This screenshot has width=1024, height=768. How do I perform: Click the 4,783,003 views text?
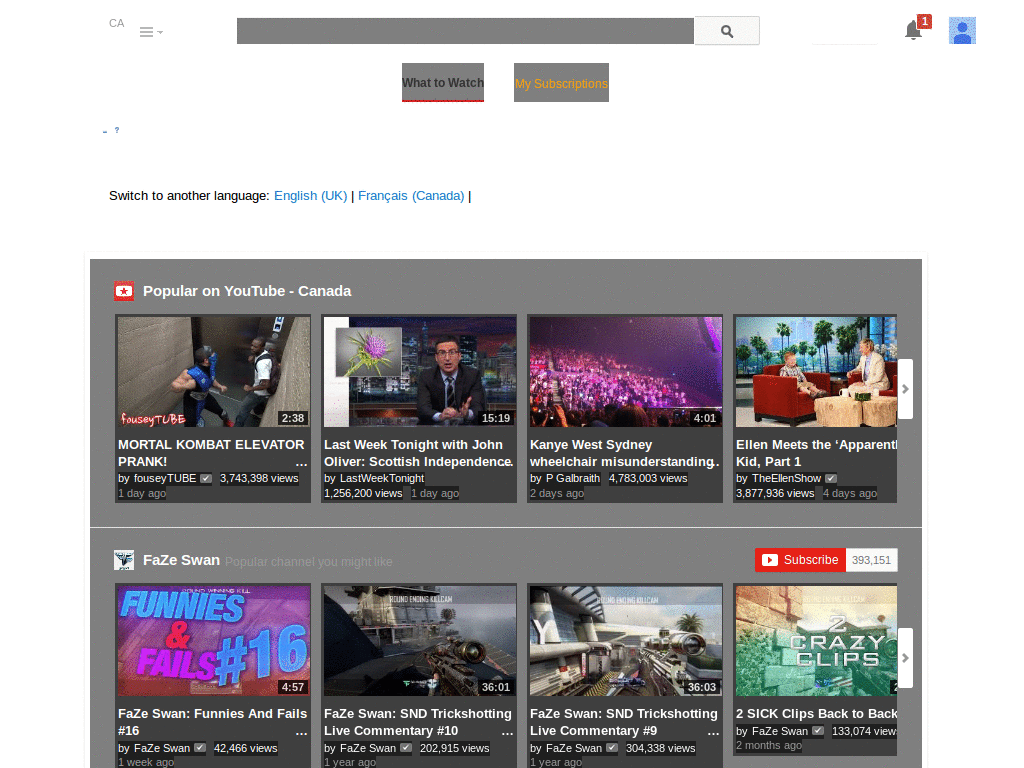[x=648, y=478]
